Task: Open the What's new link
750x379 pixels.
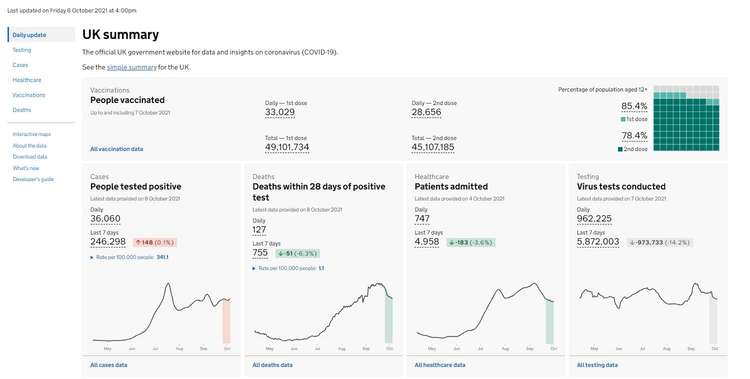Action: point(26,168)
